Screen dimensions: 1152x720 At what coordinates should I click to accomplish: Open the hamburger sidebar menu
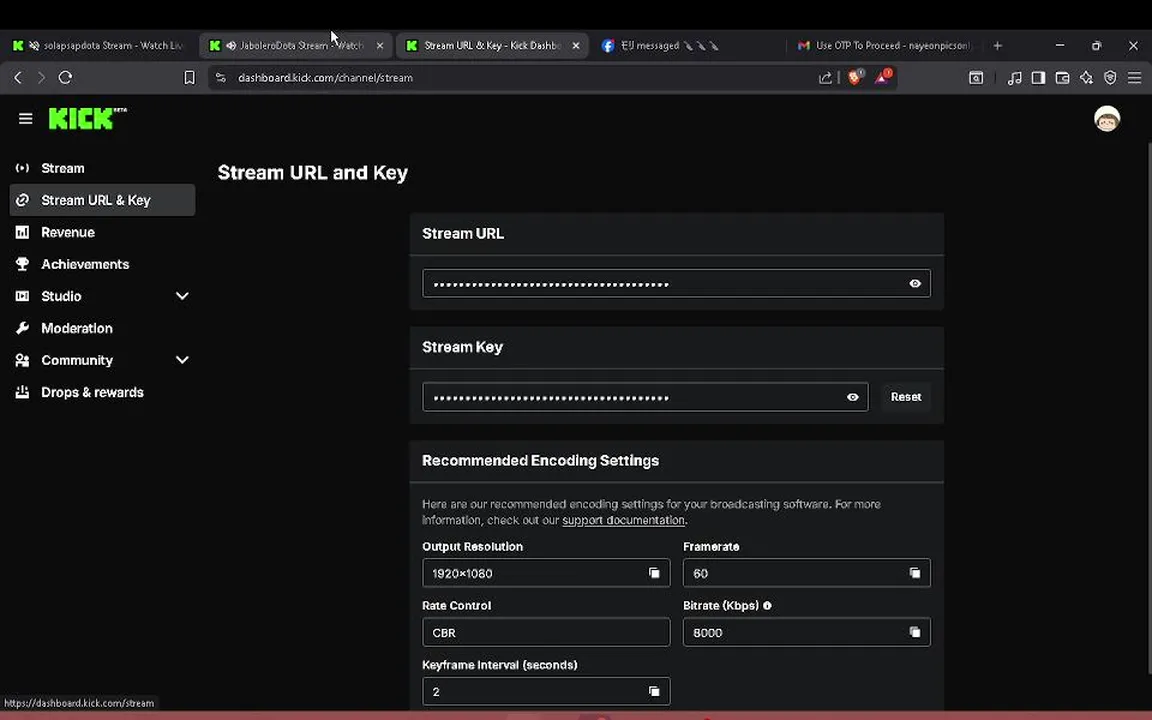(26, 119)
